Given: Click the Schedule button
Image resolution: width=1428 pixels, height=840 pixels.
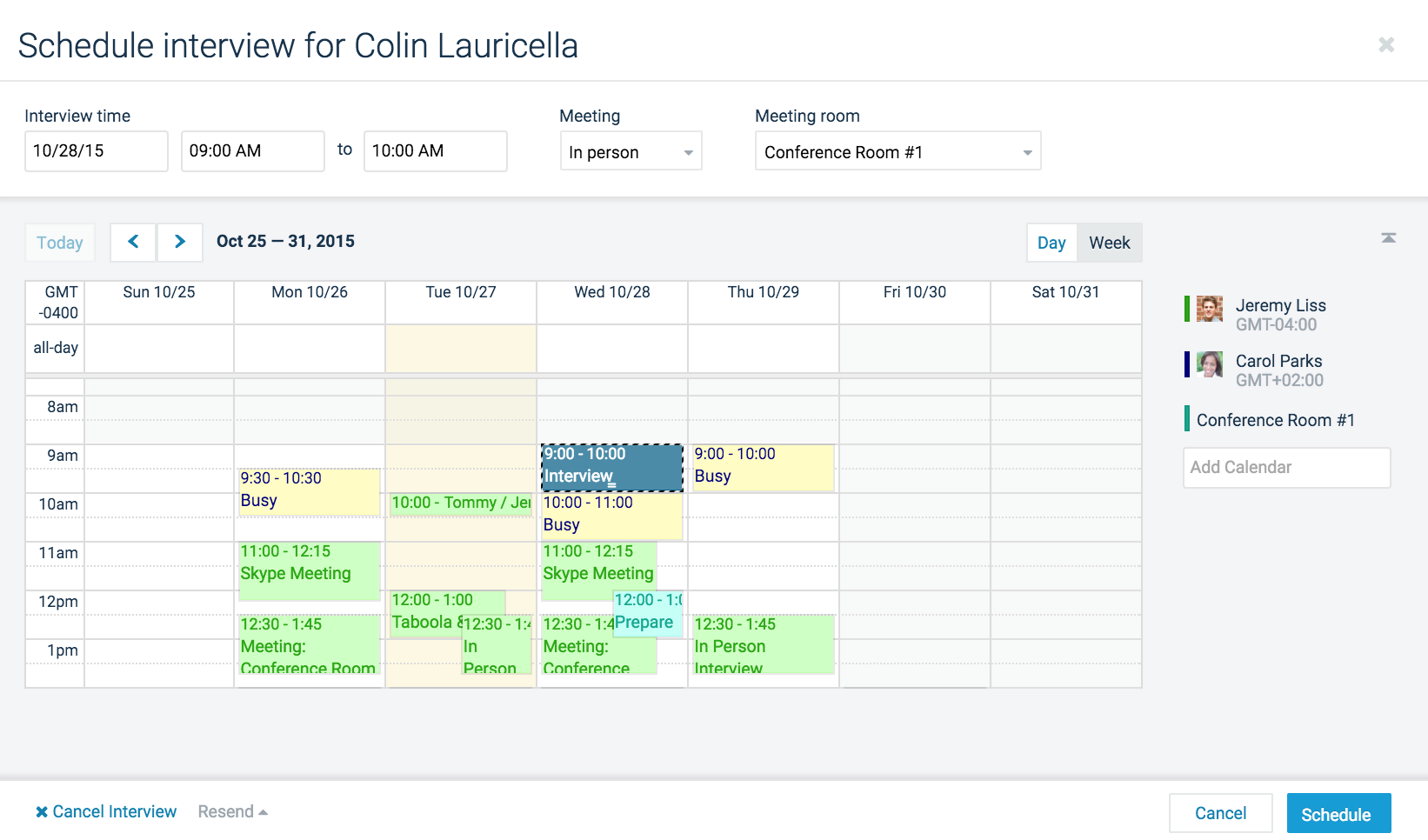Looking at the screenshot, I should point(1338,813).
